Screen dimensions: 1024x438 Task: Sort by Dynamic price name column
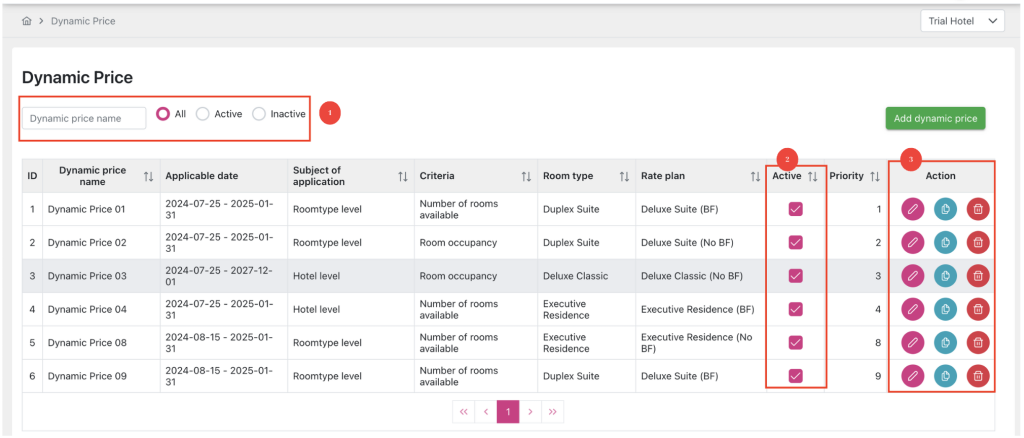pos(148,176)
